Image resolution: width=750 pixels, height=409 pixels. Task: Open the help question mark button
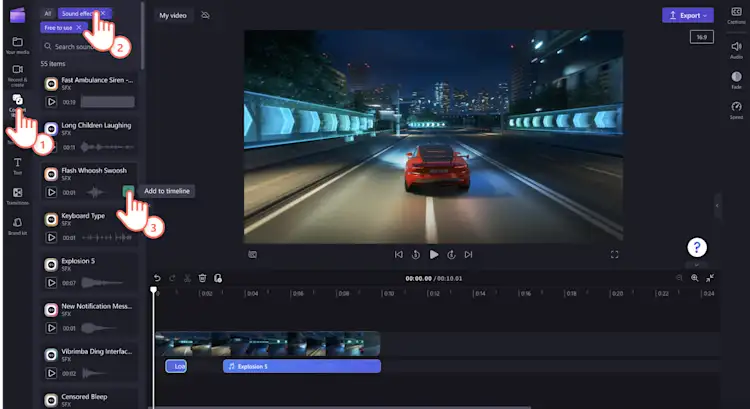(x=697, y=247)
